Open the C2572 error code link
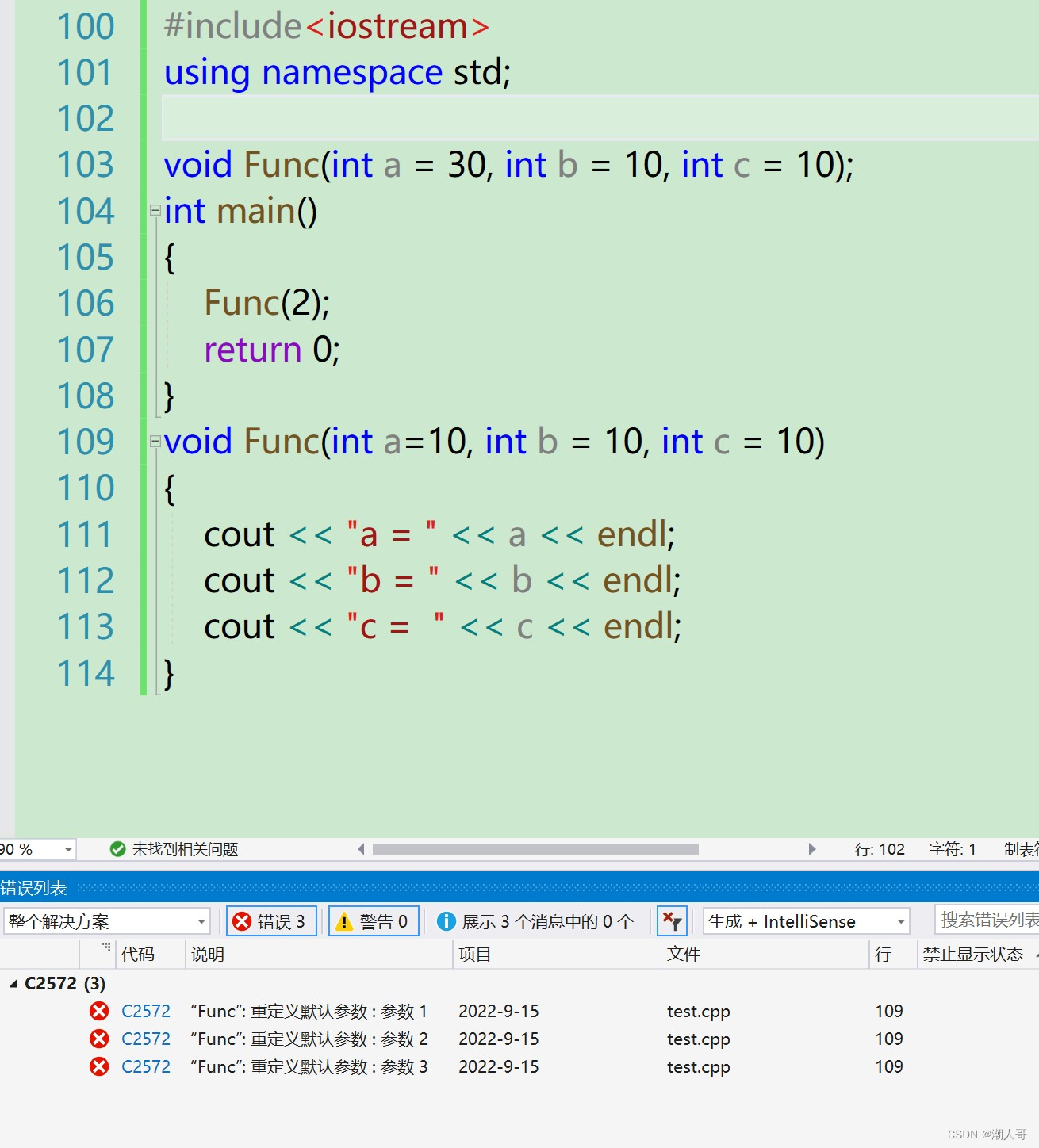The width and height of the screenshot is (1039, 1148). tap(146, 1011)
